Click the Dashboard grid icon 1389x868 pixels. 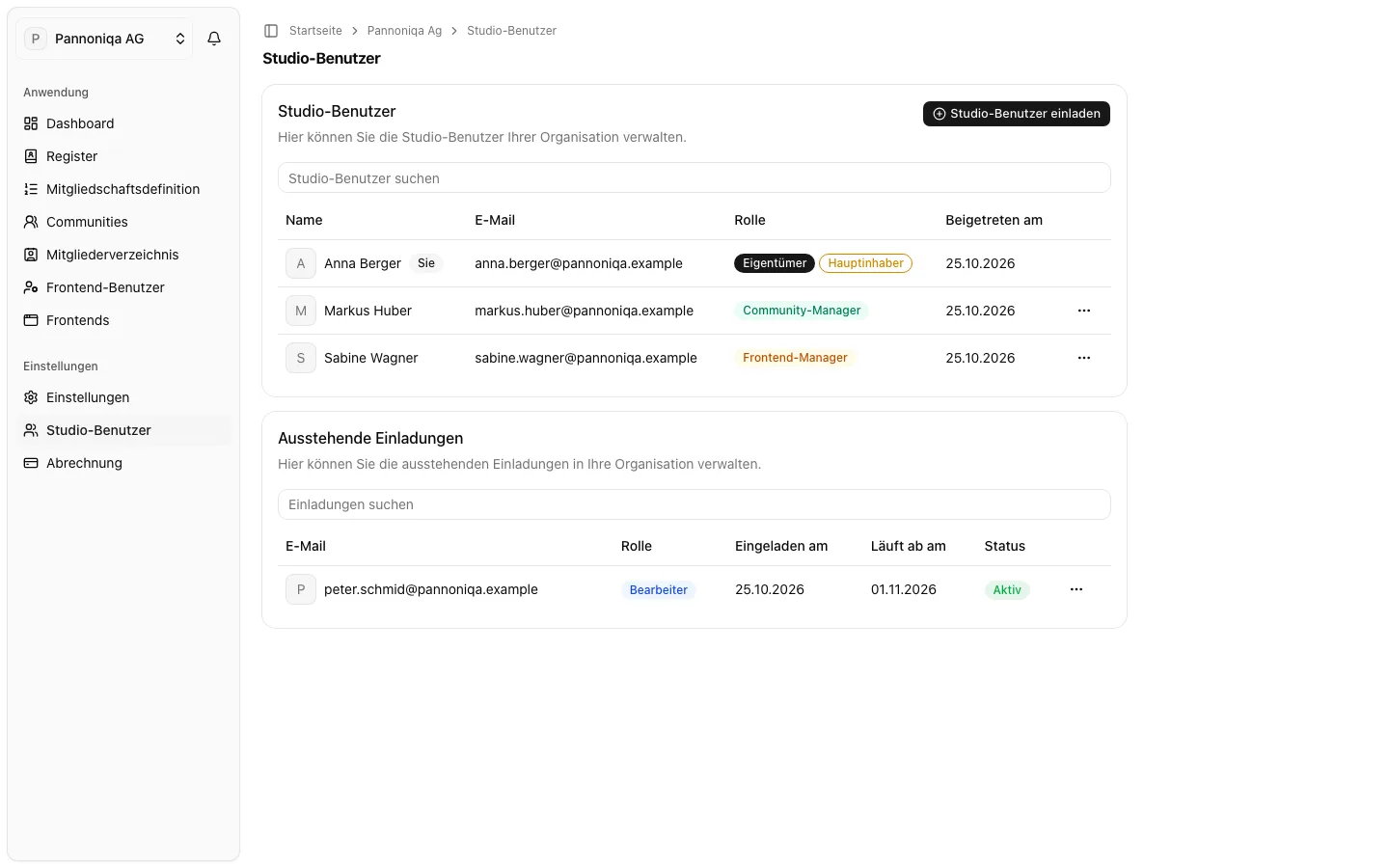[31, 123]
